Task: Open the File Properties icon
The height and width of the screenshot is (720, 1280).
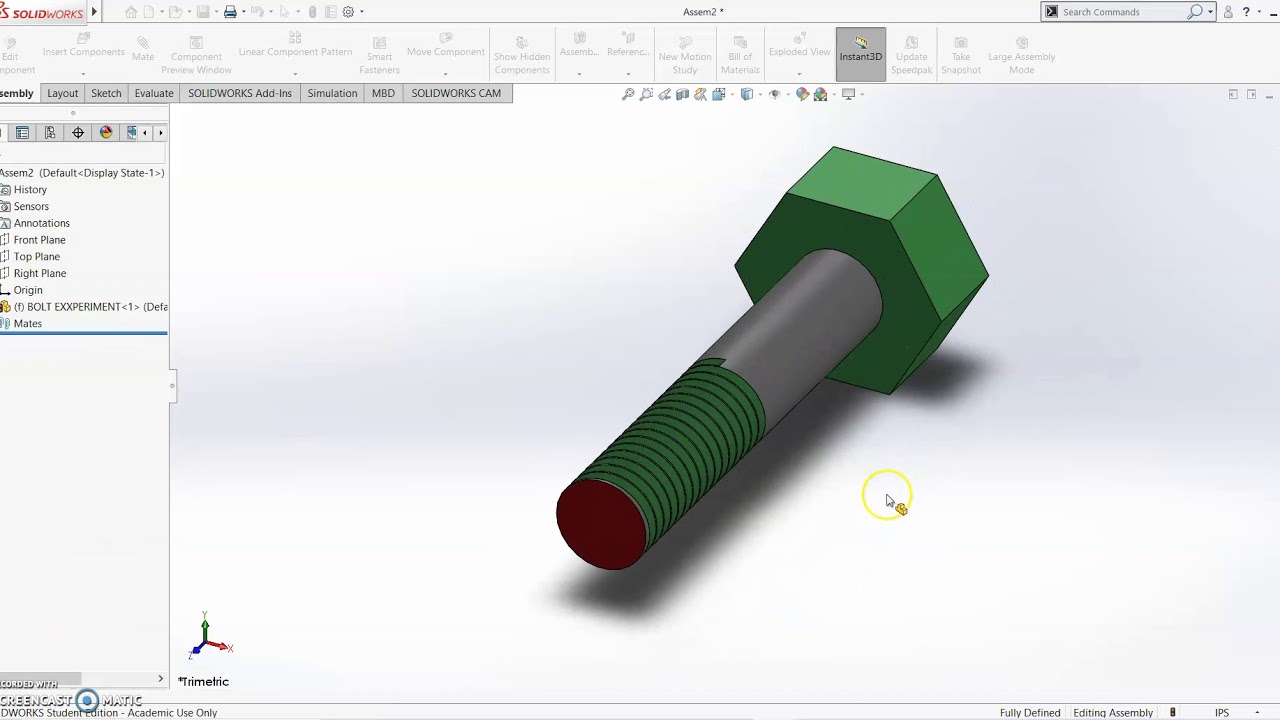Action: (330, 12)
